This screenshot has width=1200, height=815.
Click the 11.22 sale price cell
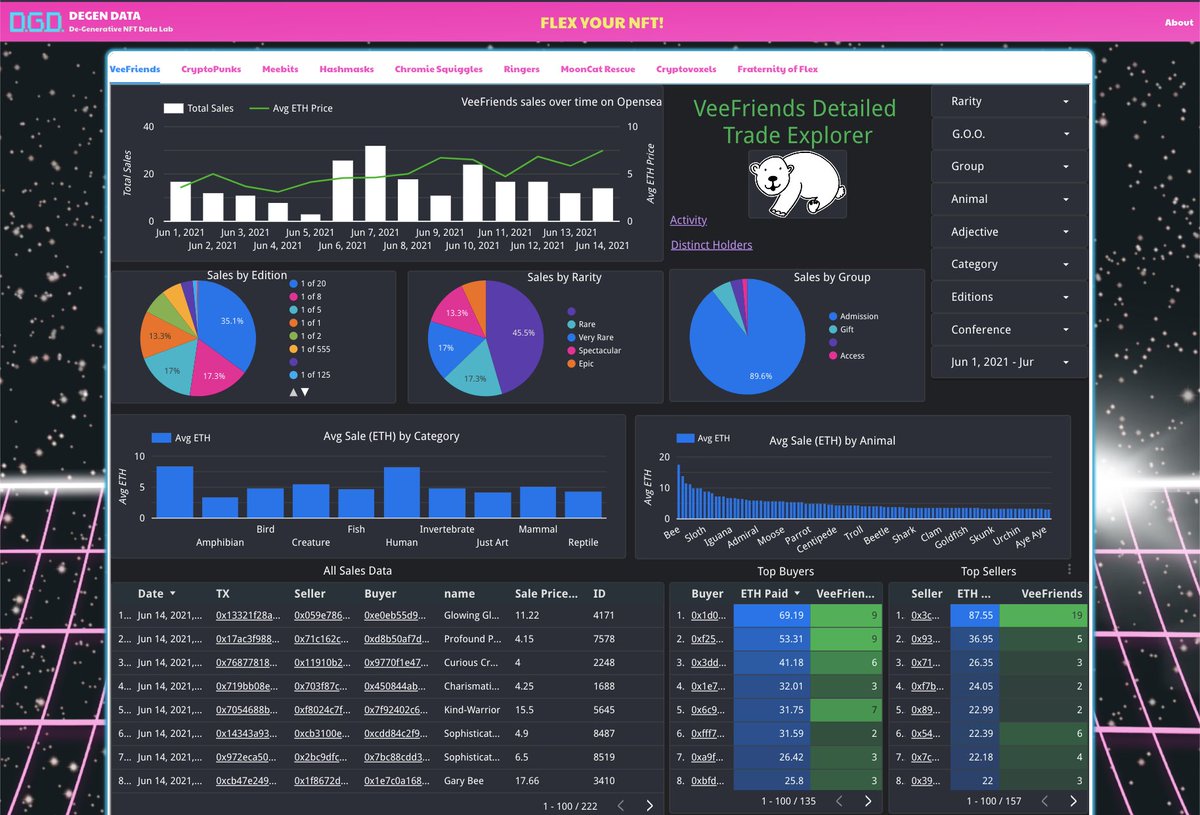(x=527, y=616)
